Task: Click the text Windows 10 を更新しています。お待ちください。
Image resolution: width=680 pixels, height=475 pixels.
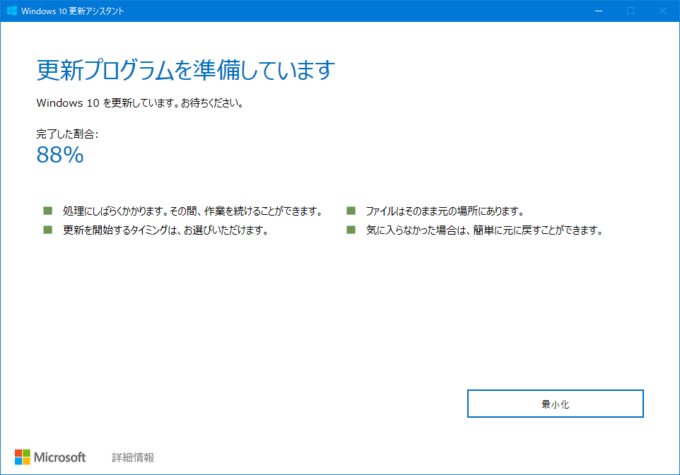Action: click(x=140, y=103)
